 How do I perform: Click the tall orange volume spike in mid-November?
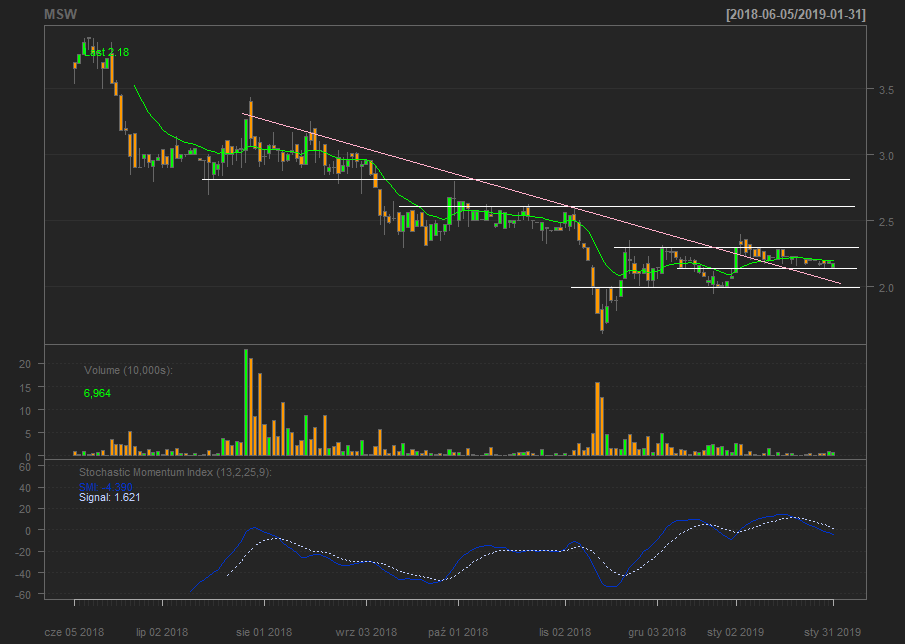(597, 419)
